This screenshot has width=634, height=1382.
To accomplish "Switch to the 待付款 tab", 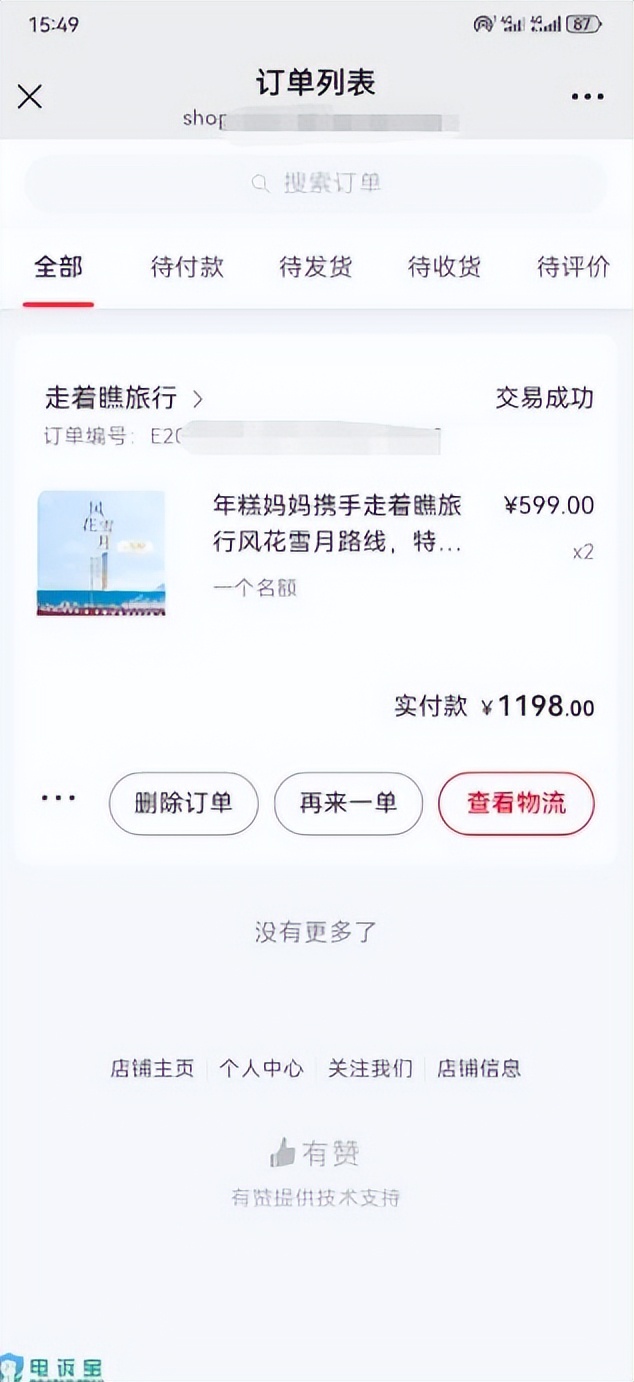I will (x=187, y=267).
